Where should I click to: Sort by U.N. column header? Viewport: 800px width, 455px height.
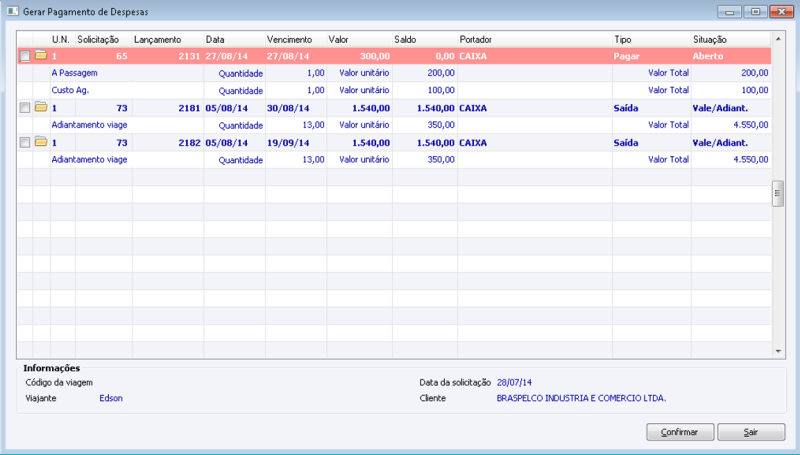(x=63, y=39)
